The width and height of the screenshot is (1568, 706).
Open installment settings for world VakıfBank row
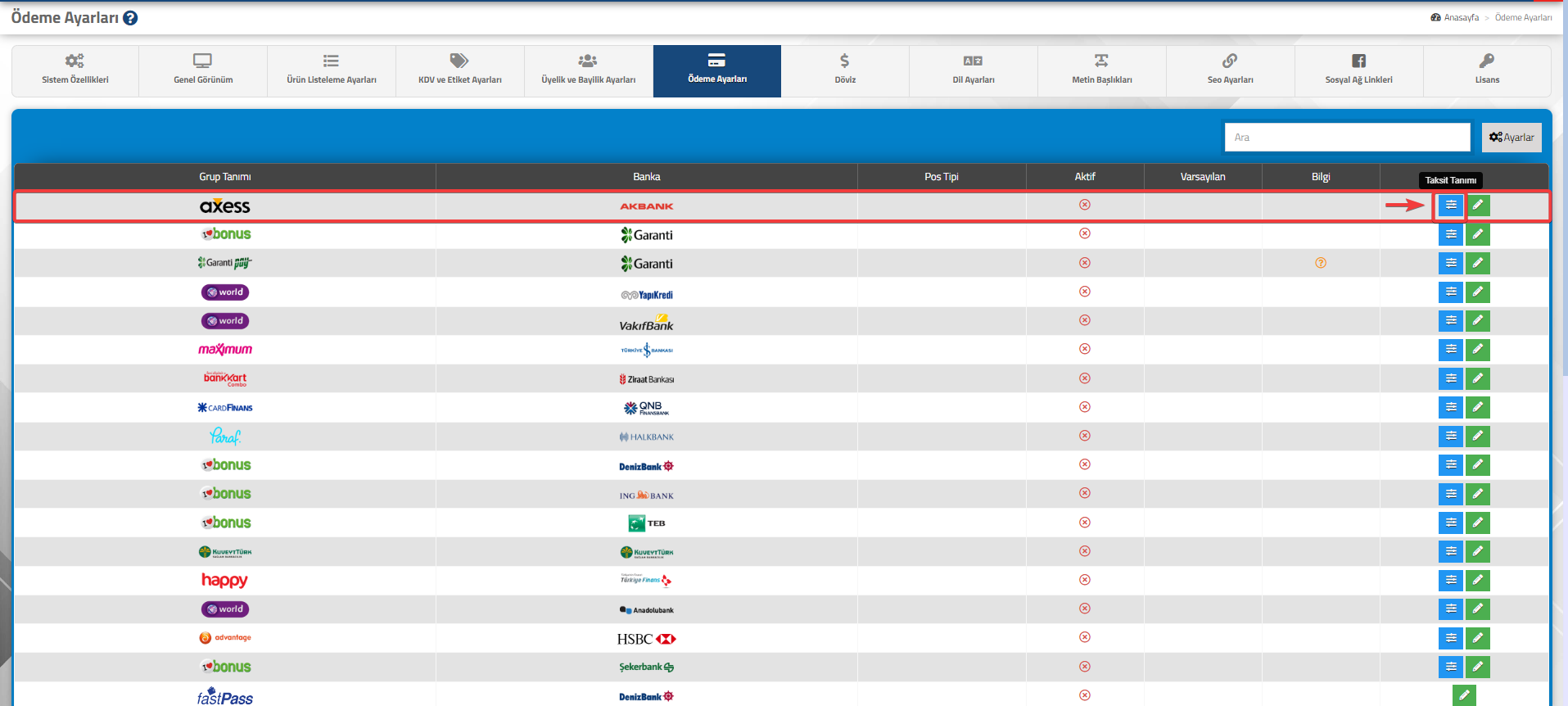click(1451, 320)
